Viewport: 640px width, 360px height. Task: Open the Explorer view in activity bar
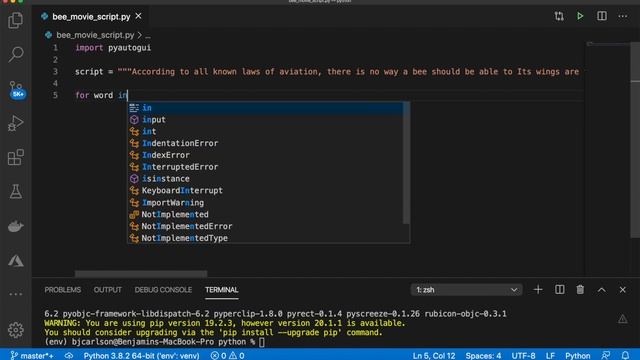point(16,20)
